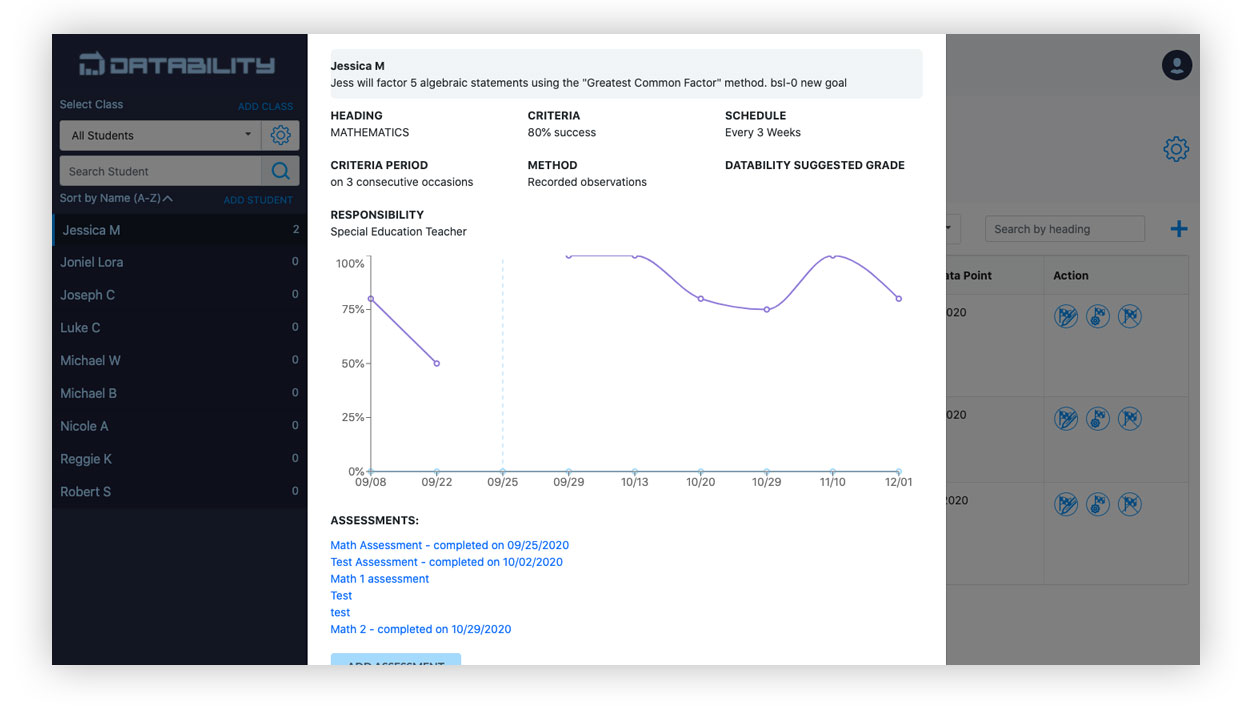
Task: Open the partially hidden dropdown beside heading search
Action: tap(952, 229)
